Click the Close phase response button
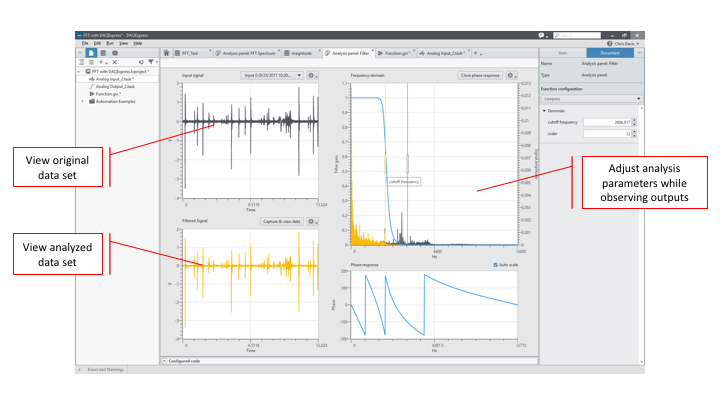 tap(481, 75)
